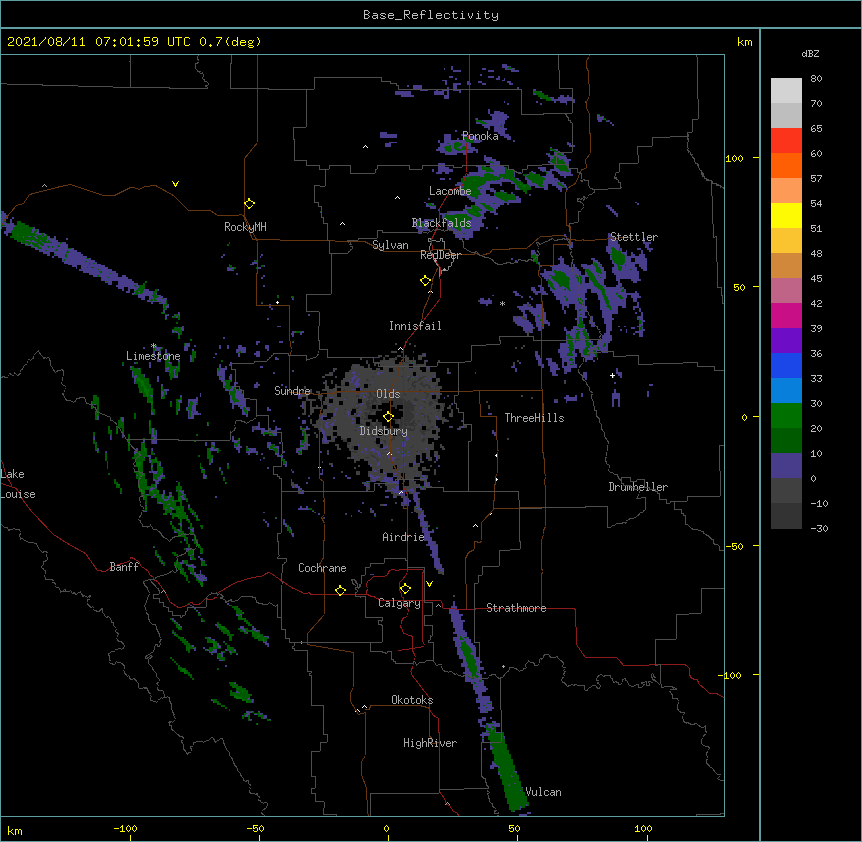862x842 pixels.
Task: Pick the yellow 54-51 dBZ legend swatch
Action: pos(786,216)
